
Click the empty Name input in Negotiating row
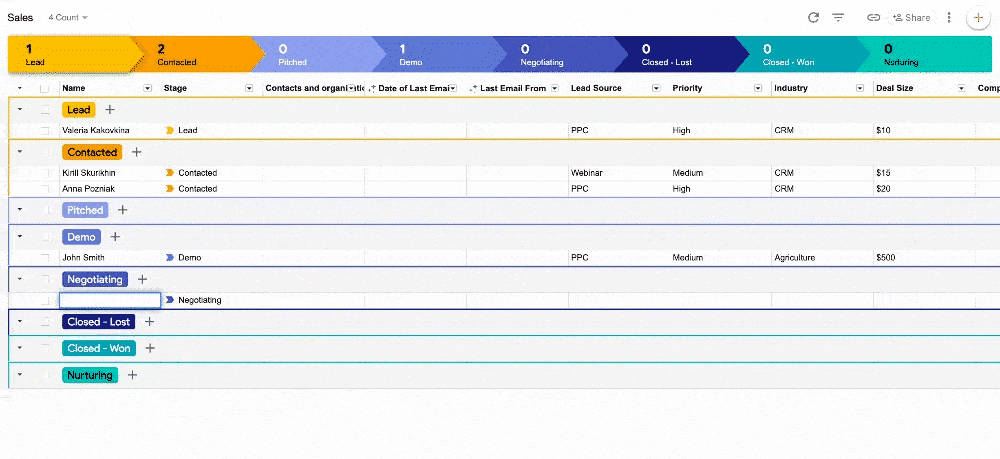(x=110, y=300)
